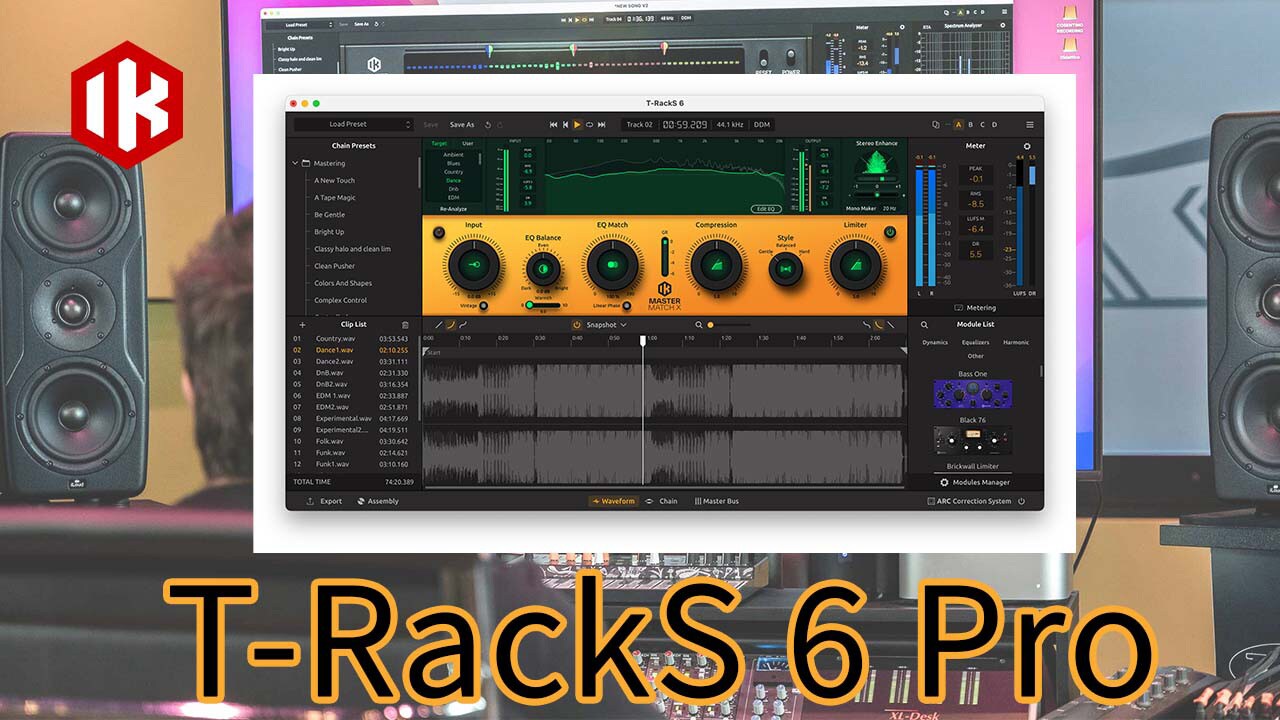Enable ARC Correction System checkbox
Viewport: 1280px width, 720px height.
[x=931, y=501]
